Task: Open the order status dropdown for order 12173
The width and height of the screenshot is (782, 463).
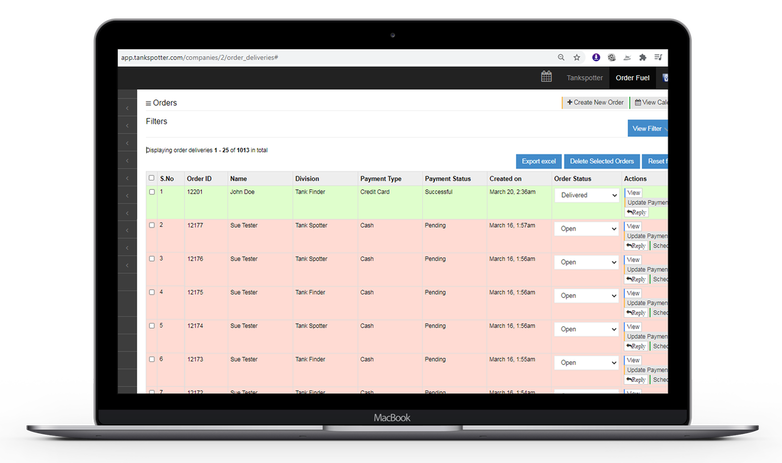Action: pyautogui.click(x=586, y=362)
